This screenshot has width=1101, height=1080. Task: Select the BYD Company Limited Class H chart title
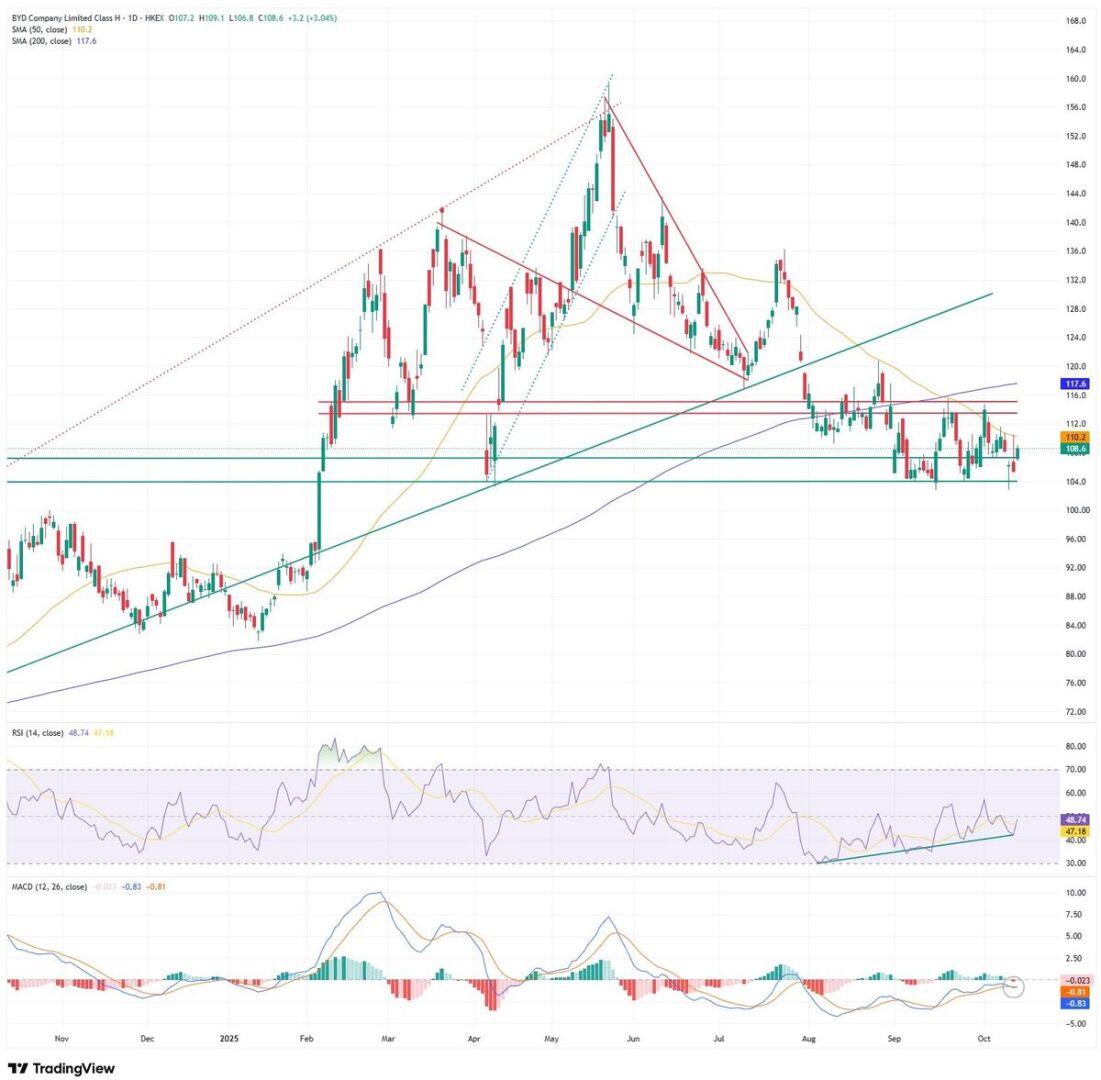64,18
